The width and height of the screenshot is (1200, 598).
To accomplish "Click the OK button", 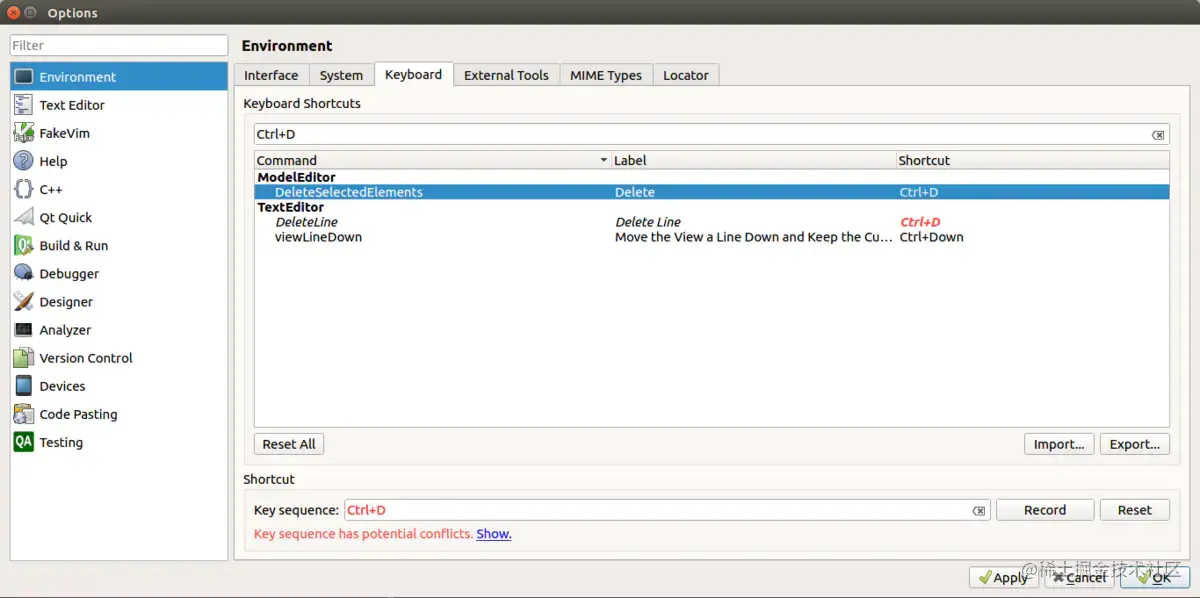I will pos(1154,577).
